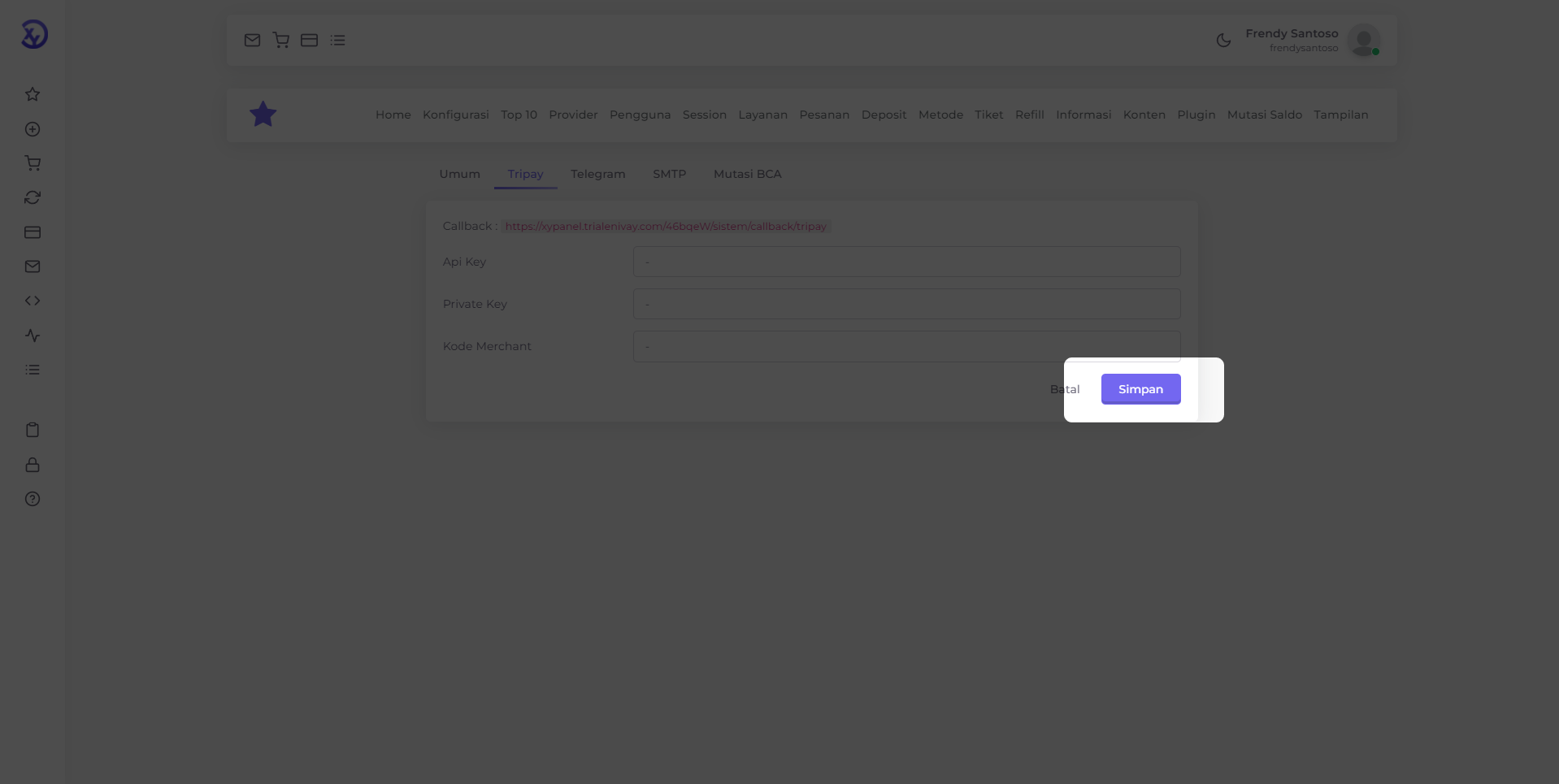
Task: Open Pesanan menu item
Action: 824,115
